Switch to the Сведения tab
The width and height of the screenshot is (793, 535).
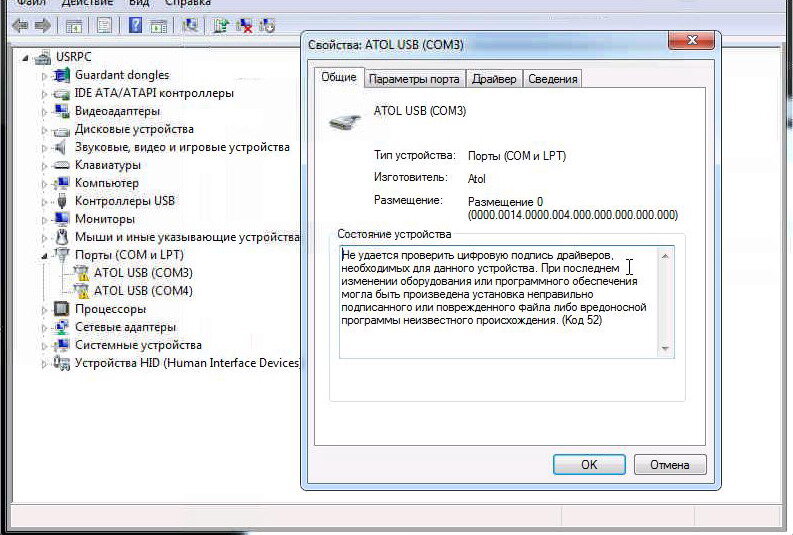pos(553,79)
